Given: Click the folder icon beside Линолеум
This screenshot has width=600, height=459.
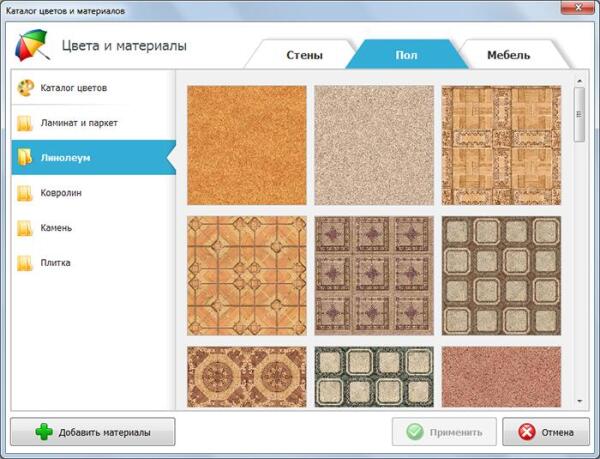Looking at the screenshot, I should (x=26, y=158).
